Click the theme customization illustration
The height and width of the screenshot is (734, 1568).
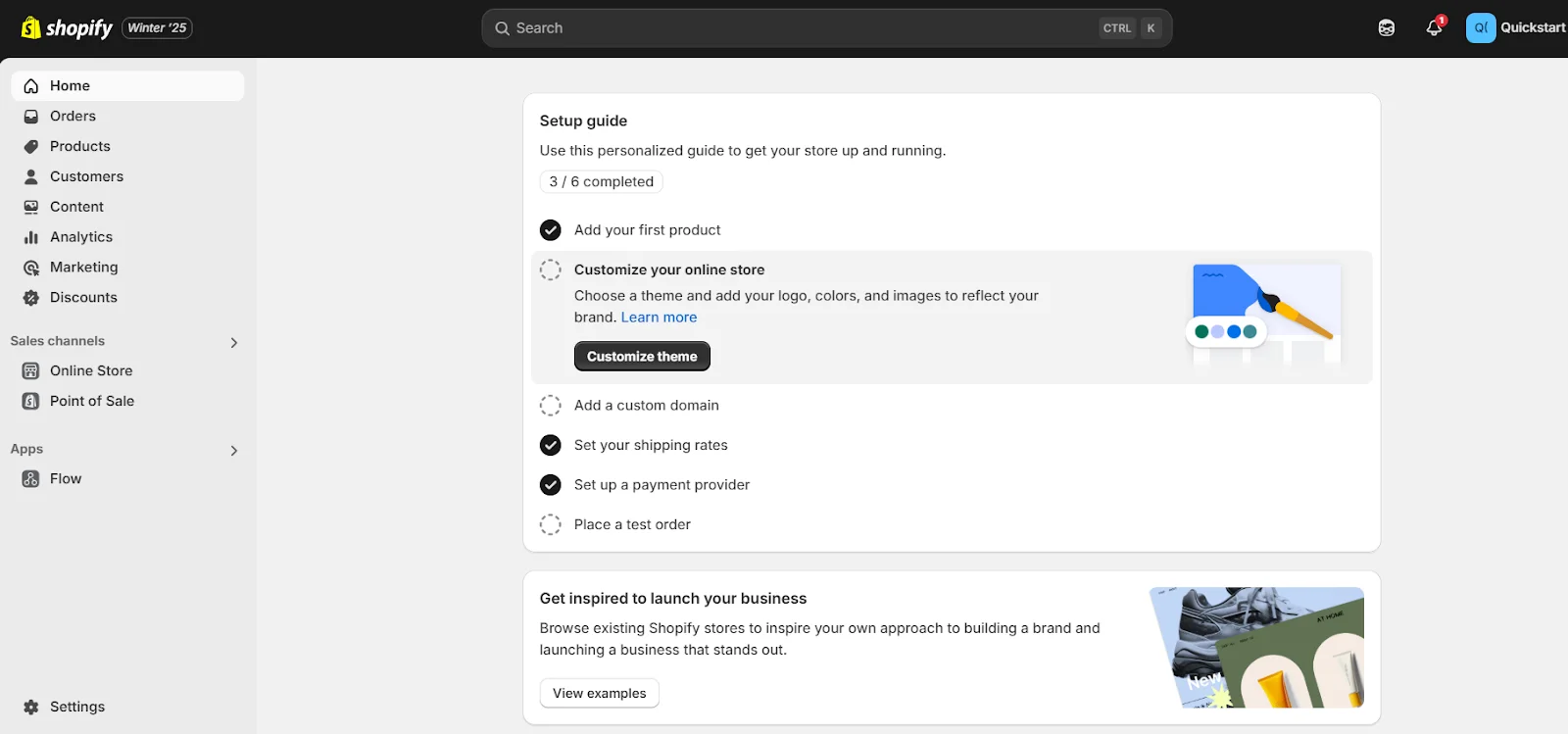coord(1263,314)
